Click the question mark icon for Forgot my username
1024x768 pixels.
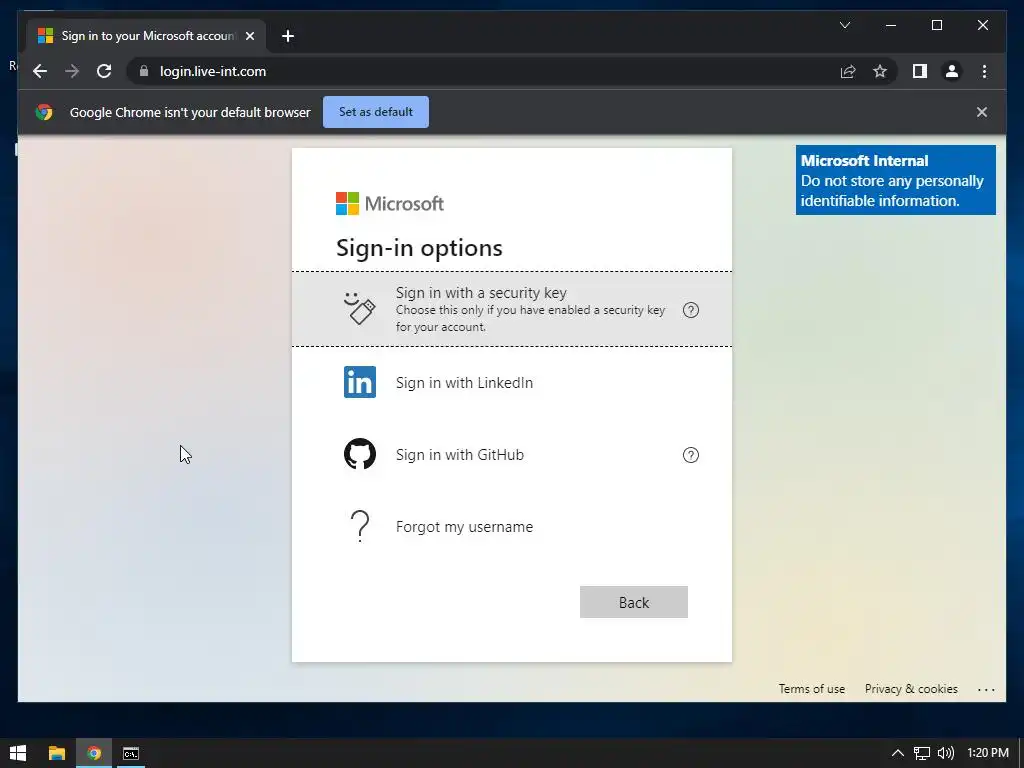[360, 526]
